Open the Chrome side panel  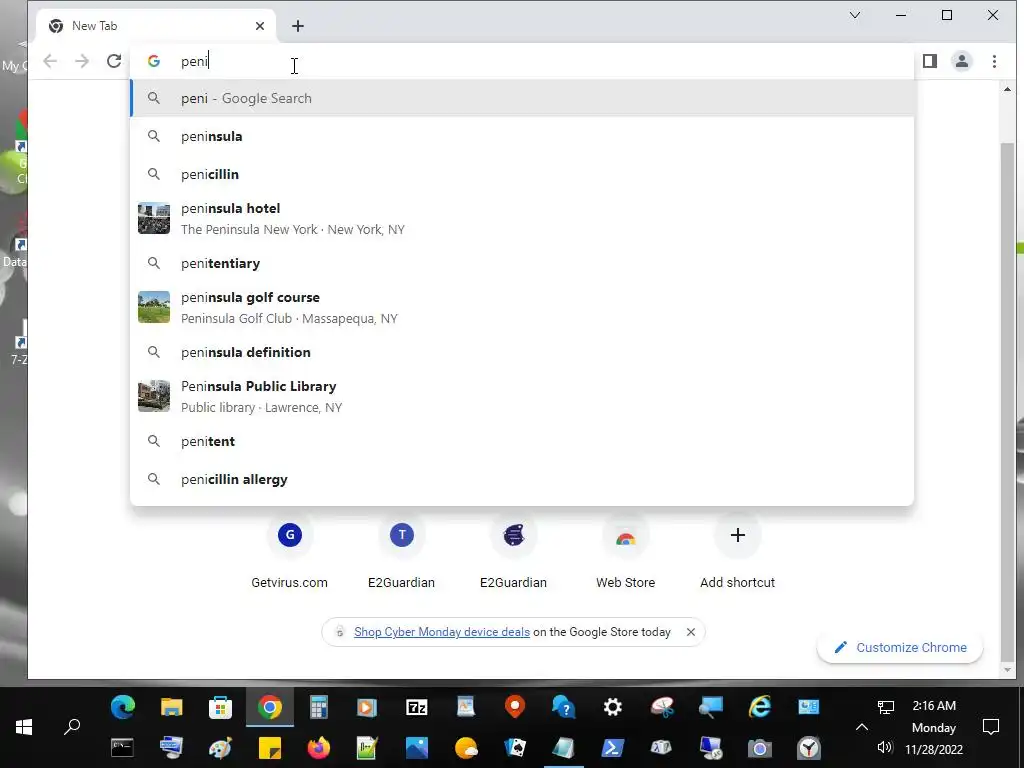(x=929, y=61)
